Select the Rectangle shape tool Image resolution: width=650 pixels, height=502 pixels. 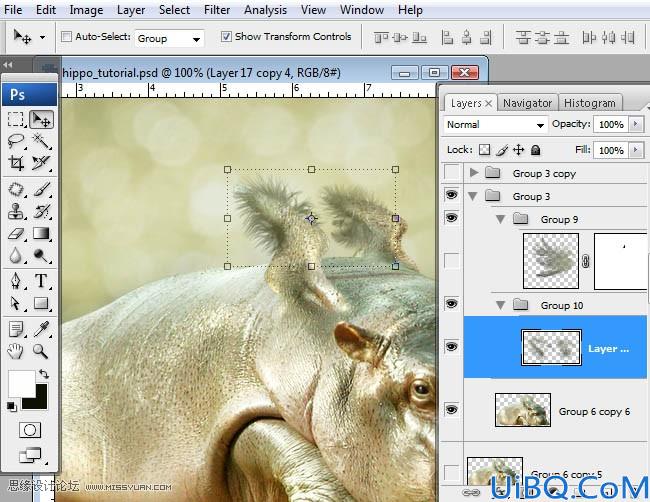[41, 303]
